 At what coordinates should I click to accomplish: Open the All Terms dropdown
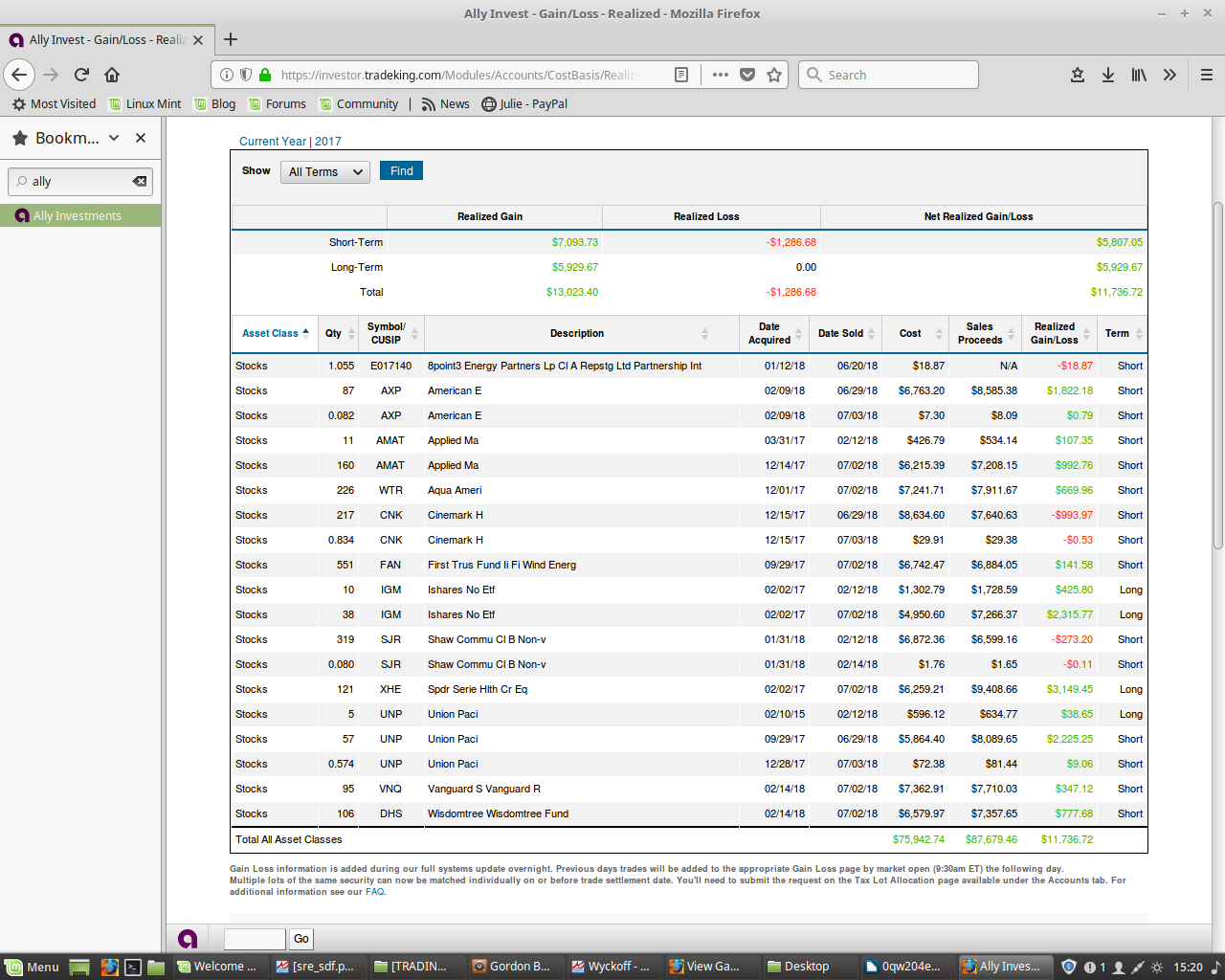[x=325, y=172]
